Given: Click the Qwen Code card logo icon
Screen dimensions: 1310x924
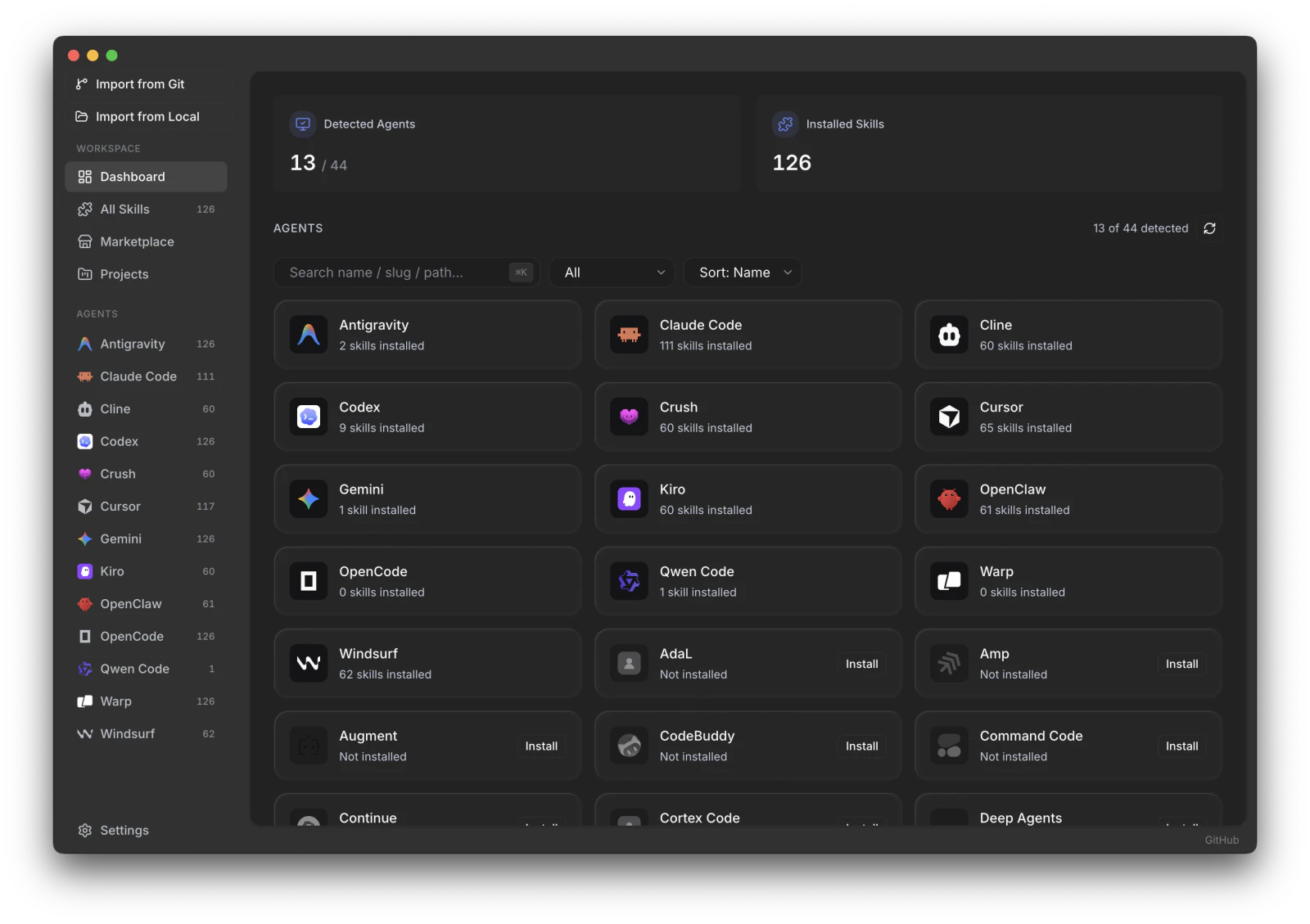Looking at the screenshot, I should (629, 581).
